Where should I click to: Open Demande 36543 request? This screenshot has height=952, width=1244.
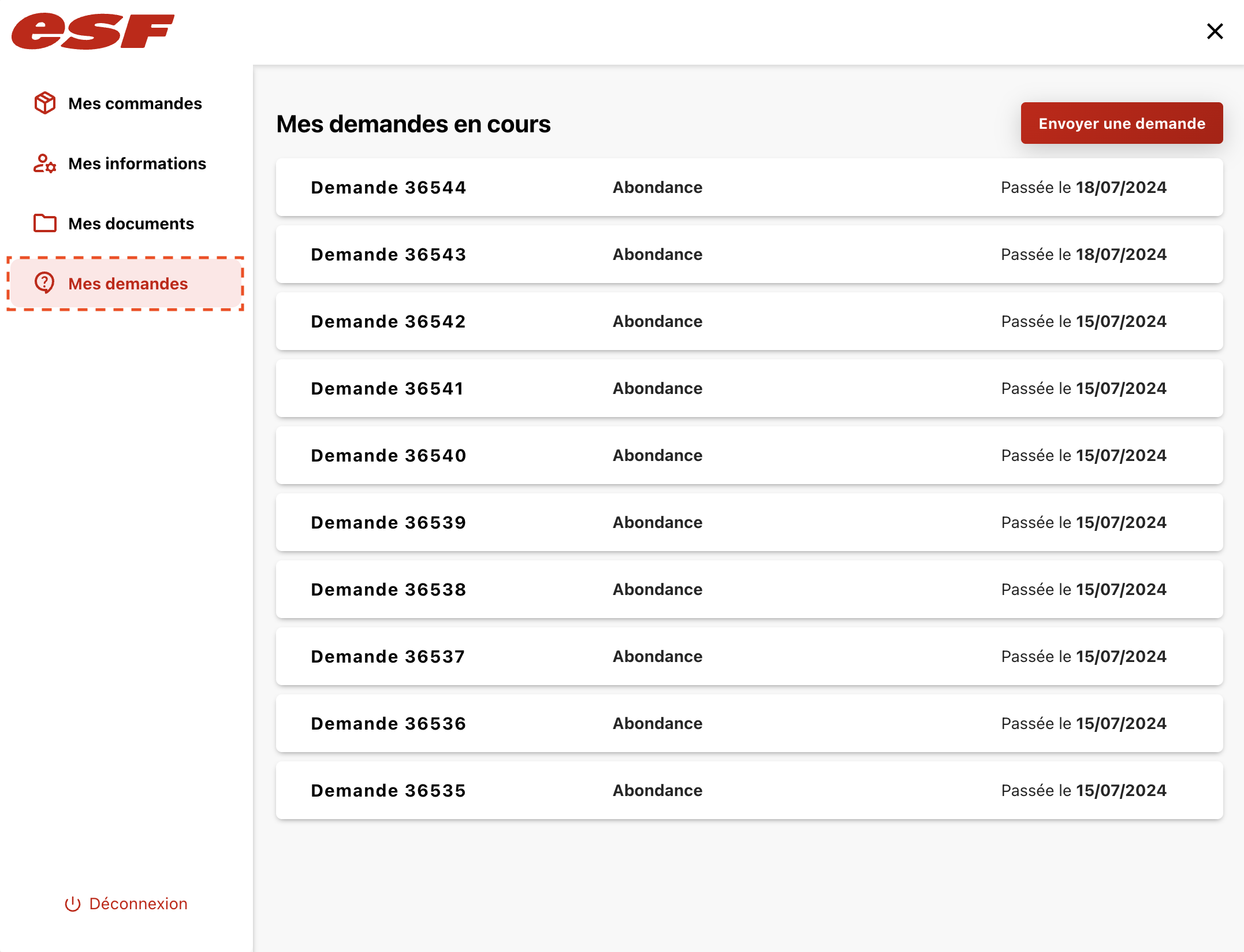click(749, 254)
